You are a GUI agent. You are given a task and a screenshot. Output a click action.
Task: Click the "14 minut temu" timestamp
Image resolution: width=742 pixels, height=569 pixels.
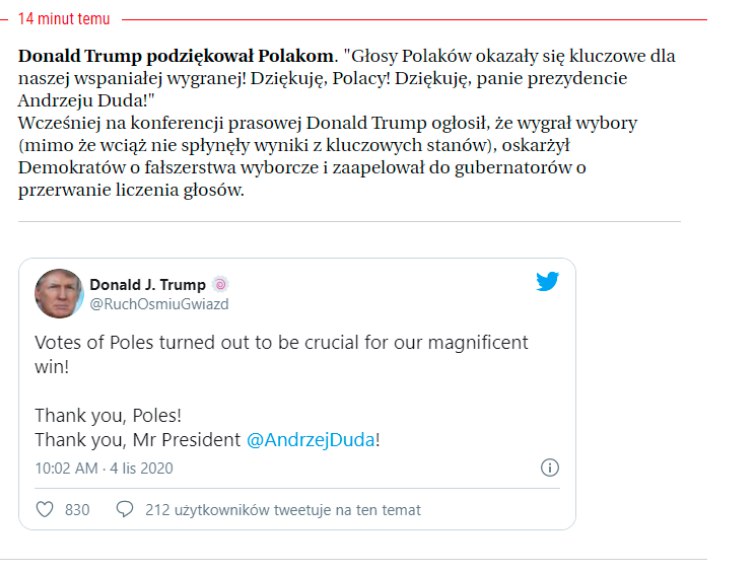pos(64,19)
